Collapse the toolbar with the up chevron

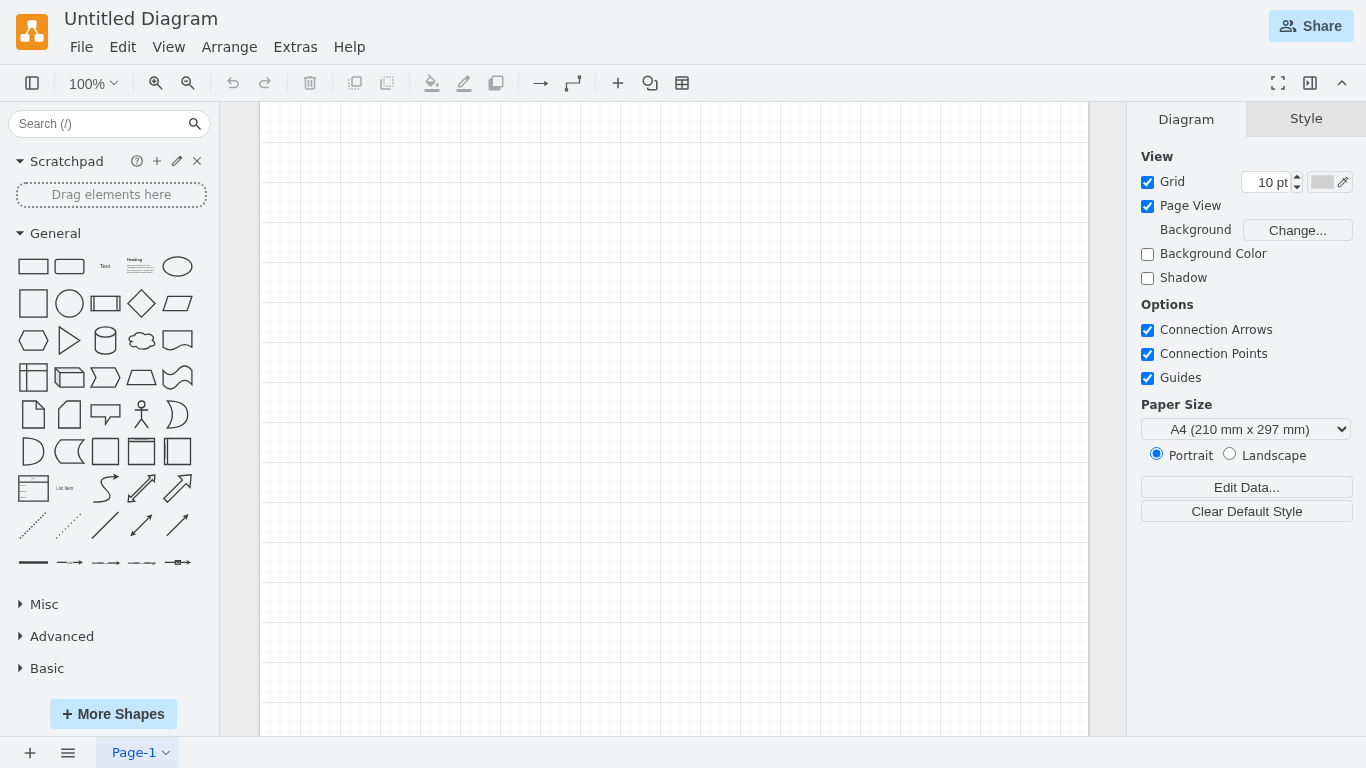(x=1342, y=83)
